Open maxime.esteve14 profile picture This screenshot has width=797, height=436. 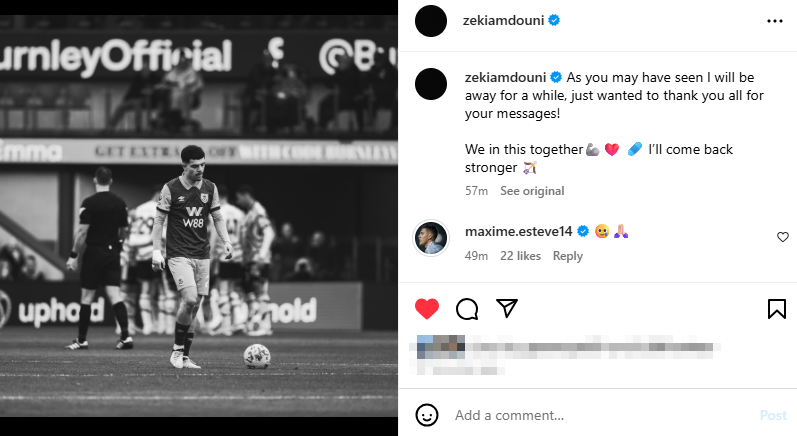pos(431,238)
